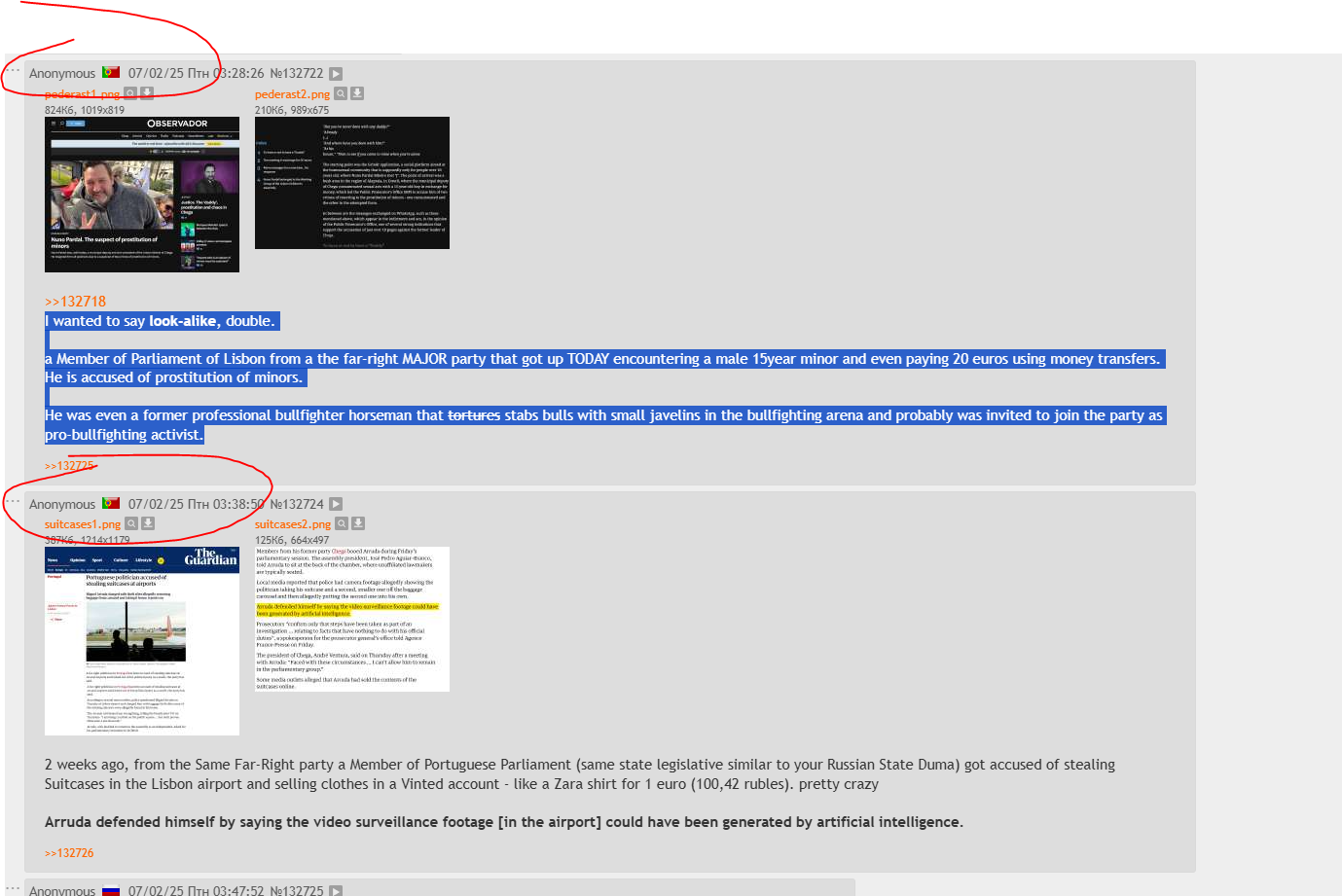Download the pederast2.png file via its icon

(357, 93)
